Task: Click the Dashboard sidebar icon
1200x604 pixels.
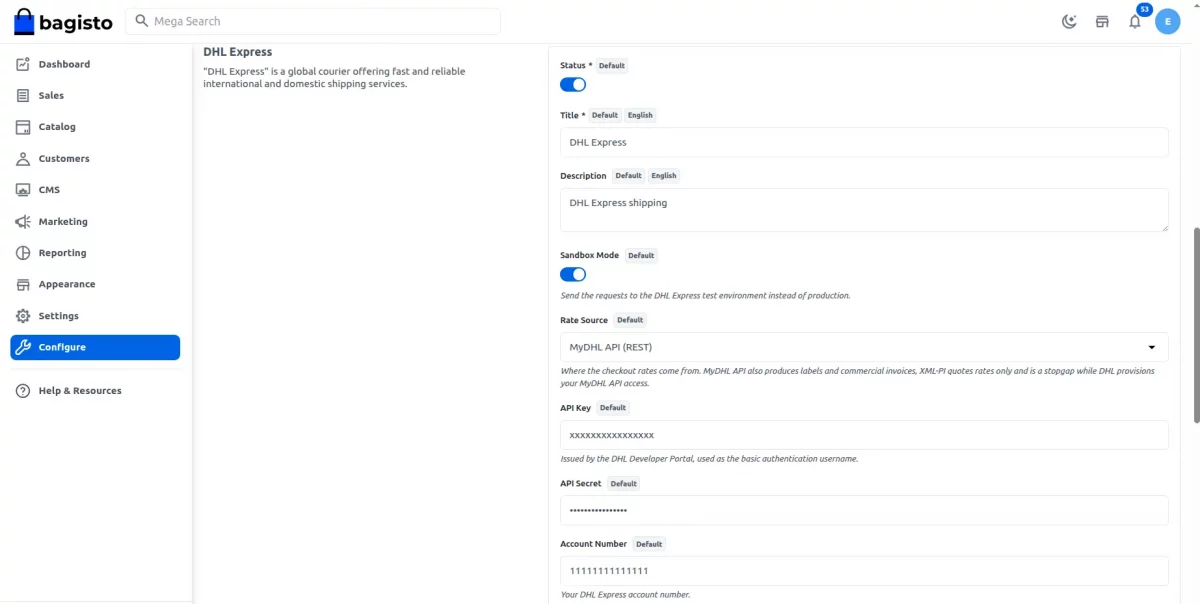Action: click(x=23, y=64)
